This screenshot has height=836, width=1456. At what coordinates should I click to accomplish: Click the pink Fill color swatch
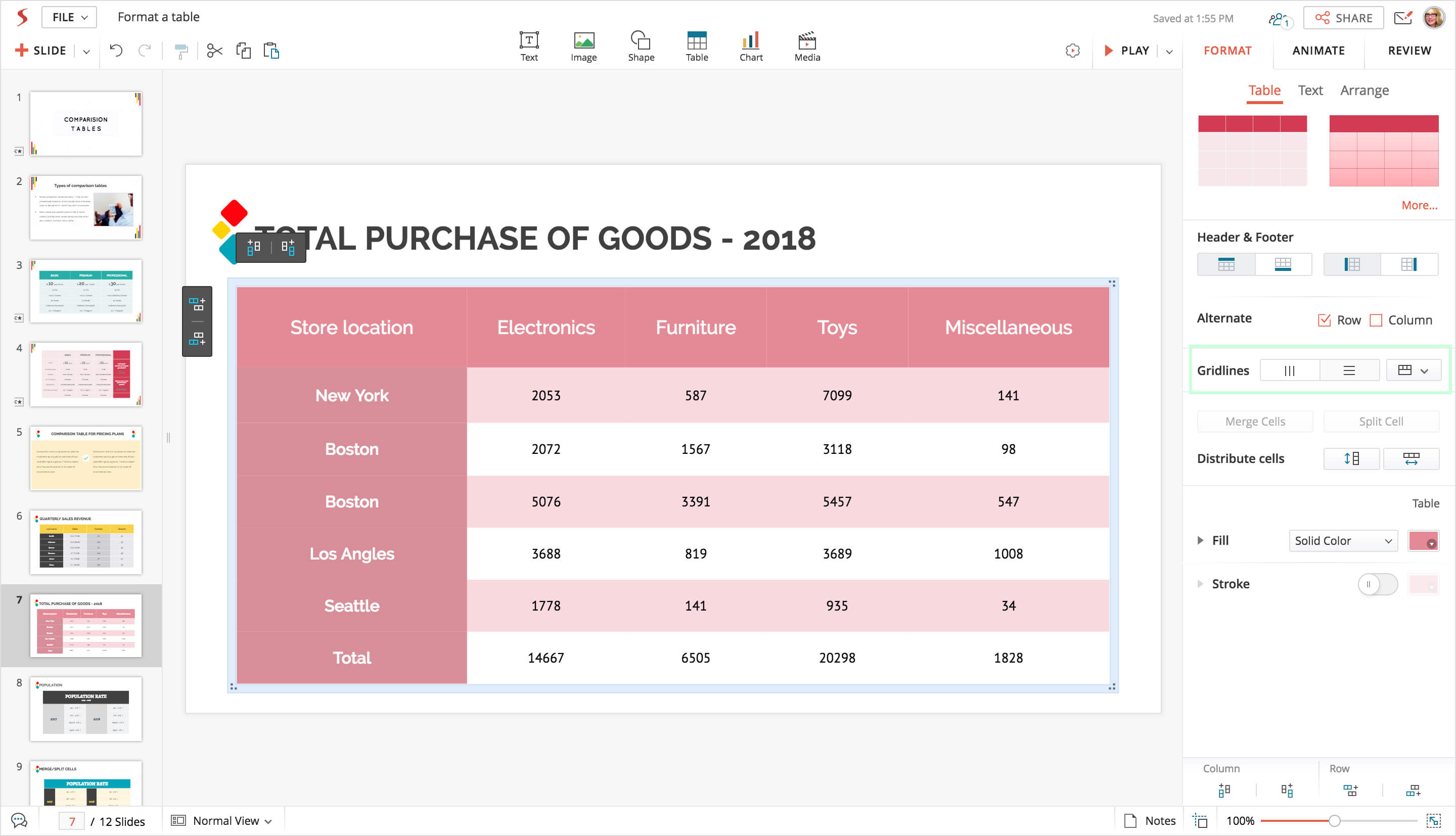(x=1423, y=540)
